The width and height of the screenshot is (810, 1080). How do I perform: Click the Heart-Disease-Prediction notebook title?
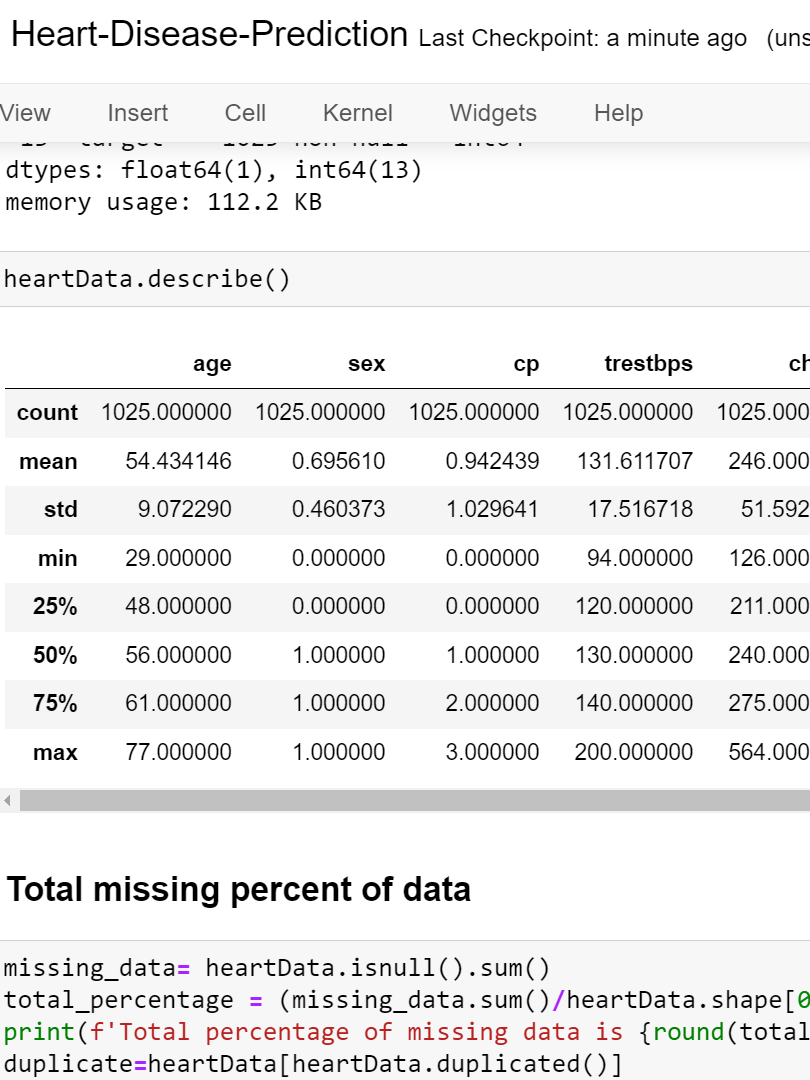coord(209,34)
